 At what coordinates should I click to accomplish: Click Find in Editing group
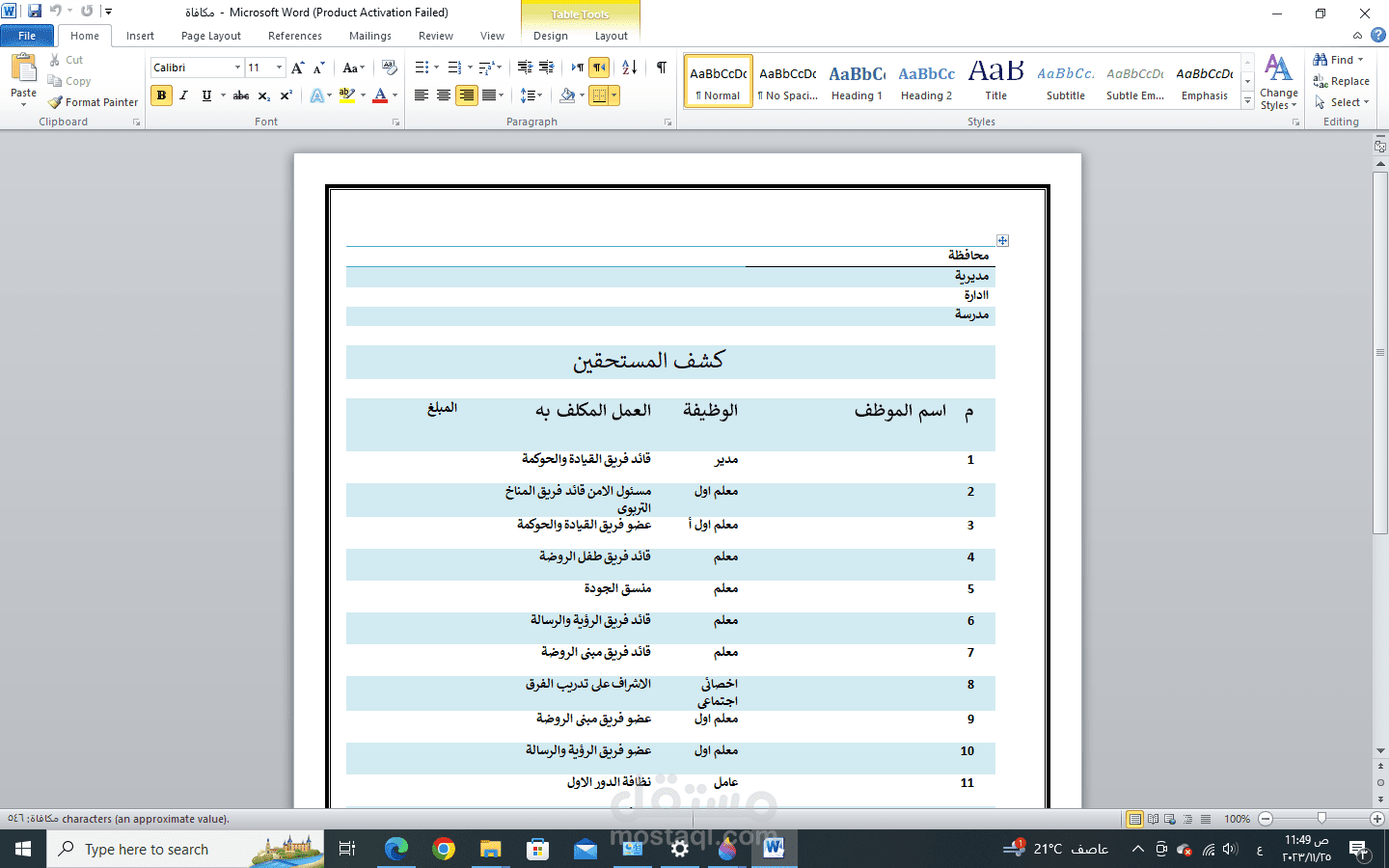(x=1337, y=60)
